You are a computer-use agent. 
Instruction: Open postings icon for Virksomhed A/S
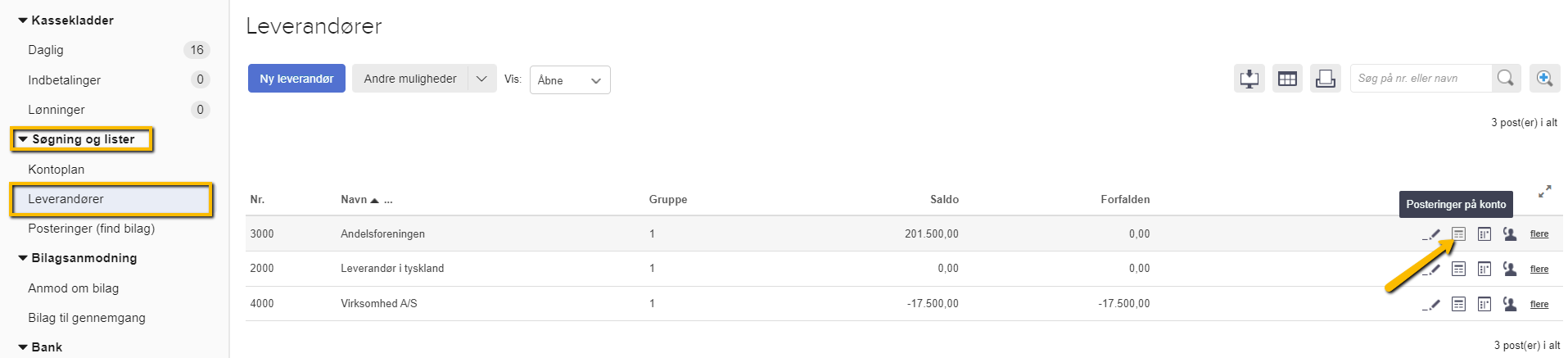pyautogui.click(x=1458, y=304)
